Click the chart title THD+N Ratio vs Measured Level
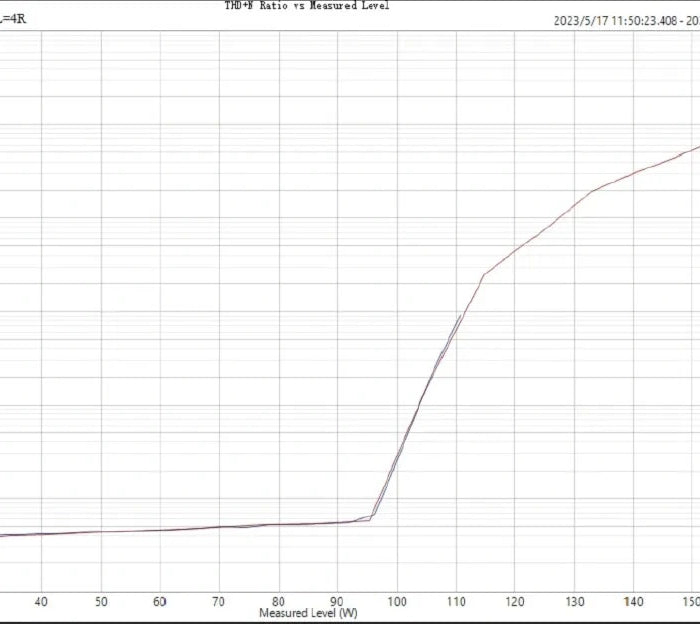Screen dimensions: 700x624 click(306, 6)
